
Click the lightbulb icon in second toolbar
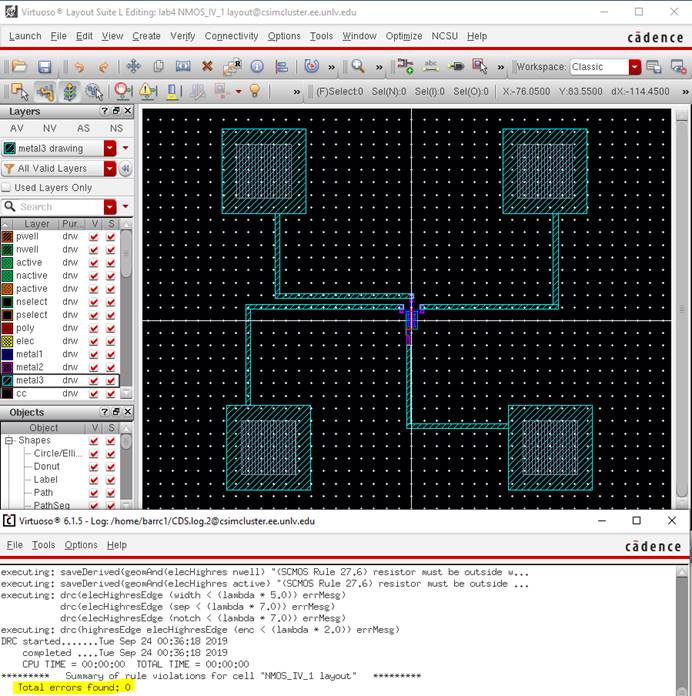(255, 91)
